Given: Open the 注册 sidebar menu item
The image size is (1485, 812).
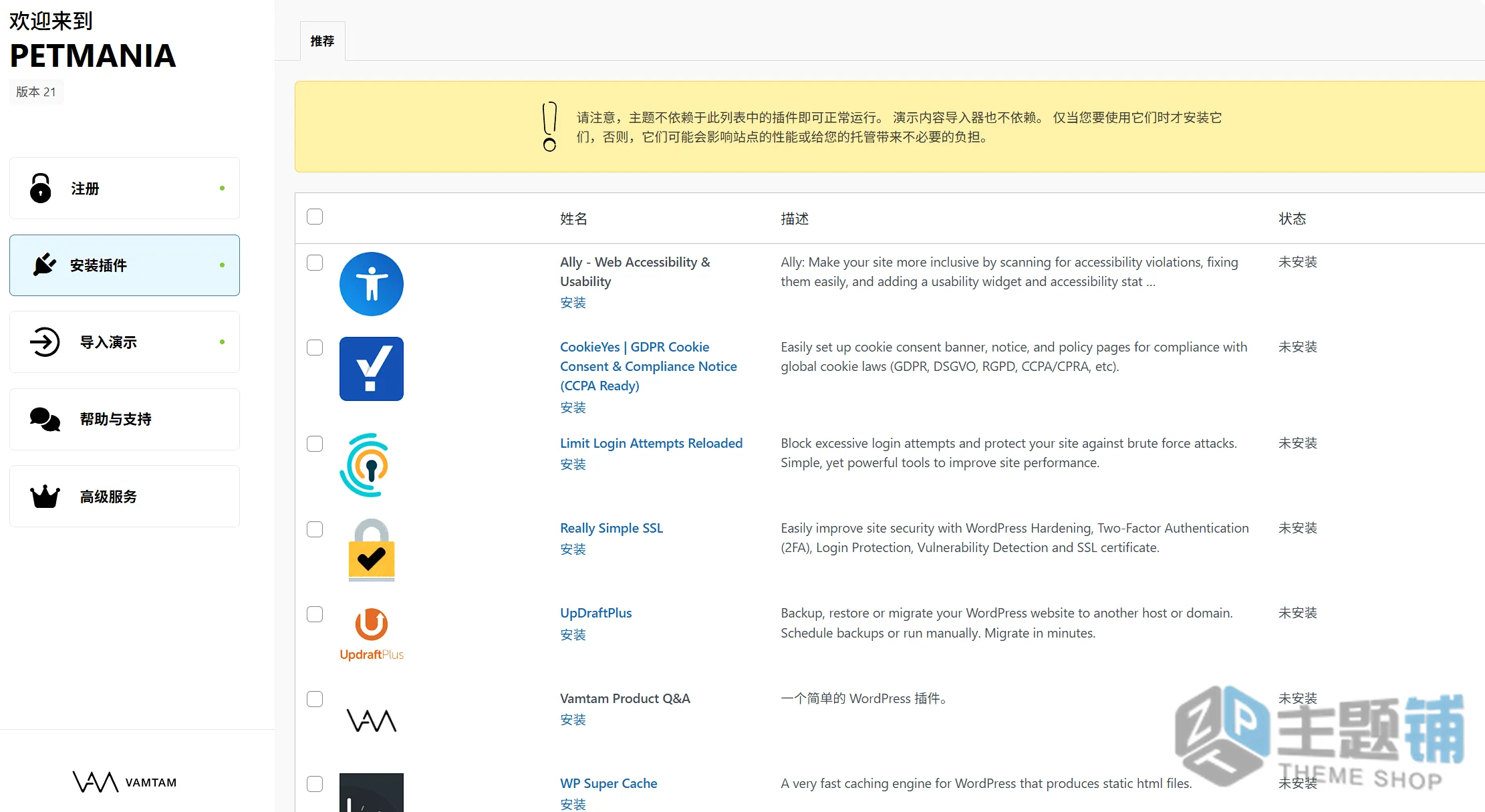Looking at the screenshot, I should point(124,188).
